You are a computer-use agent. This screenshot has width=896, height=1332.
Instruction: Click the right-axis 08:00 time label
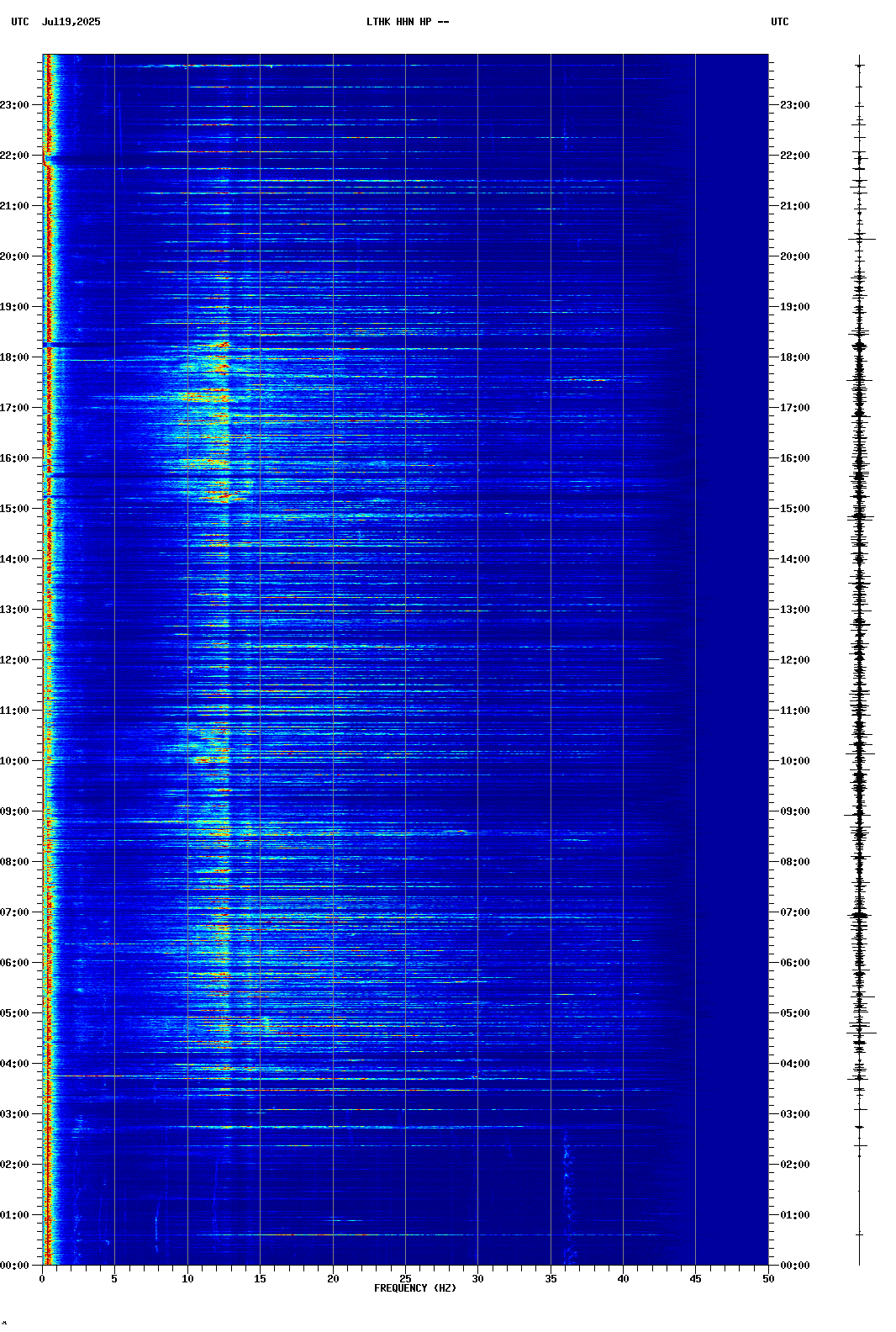[795, 862]
